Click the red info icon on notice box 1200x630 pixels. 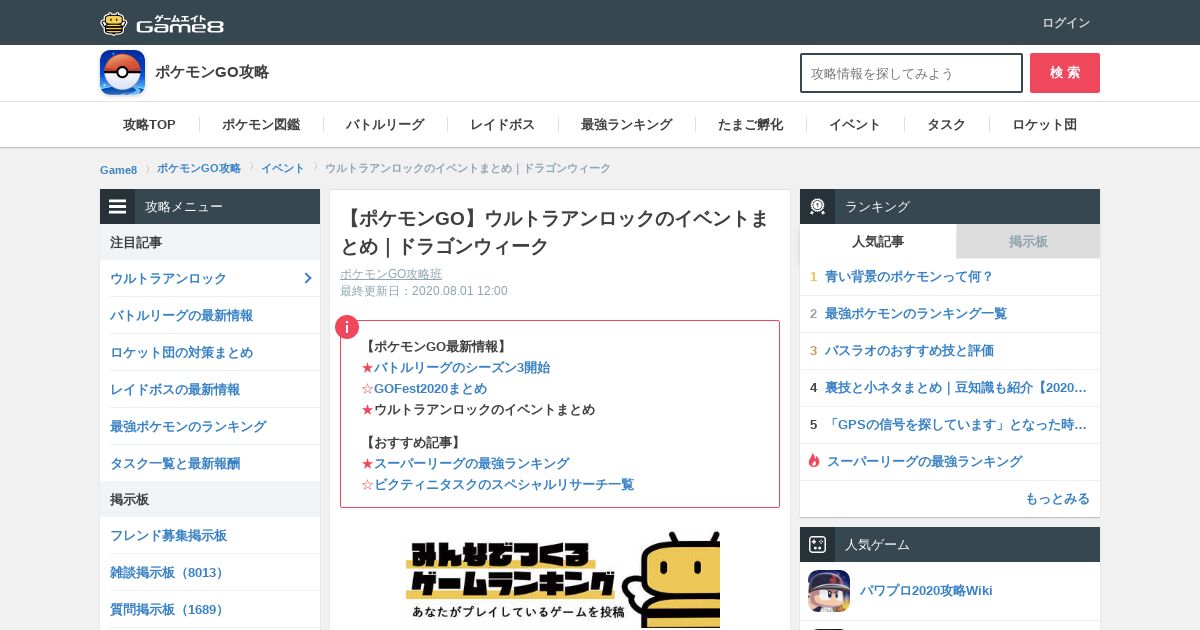tap(346, 327)
